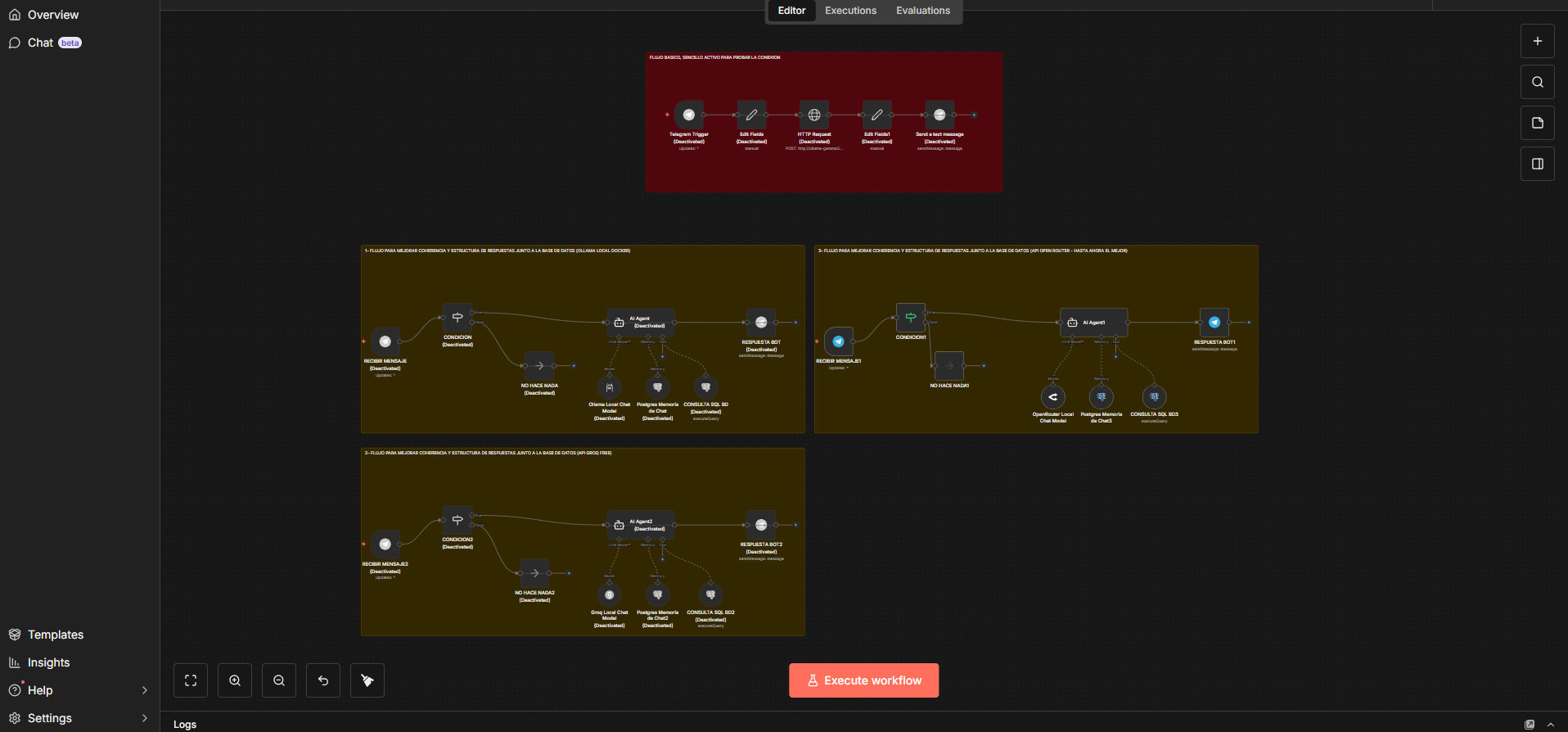This screenshot has height=732, width=1568.
Task: Select the OpenRouter Local Chat Model node
Action: [x=1052, y=397]
